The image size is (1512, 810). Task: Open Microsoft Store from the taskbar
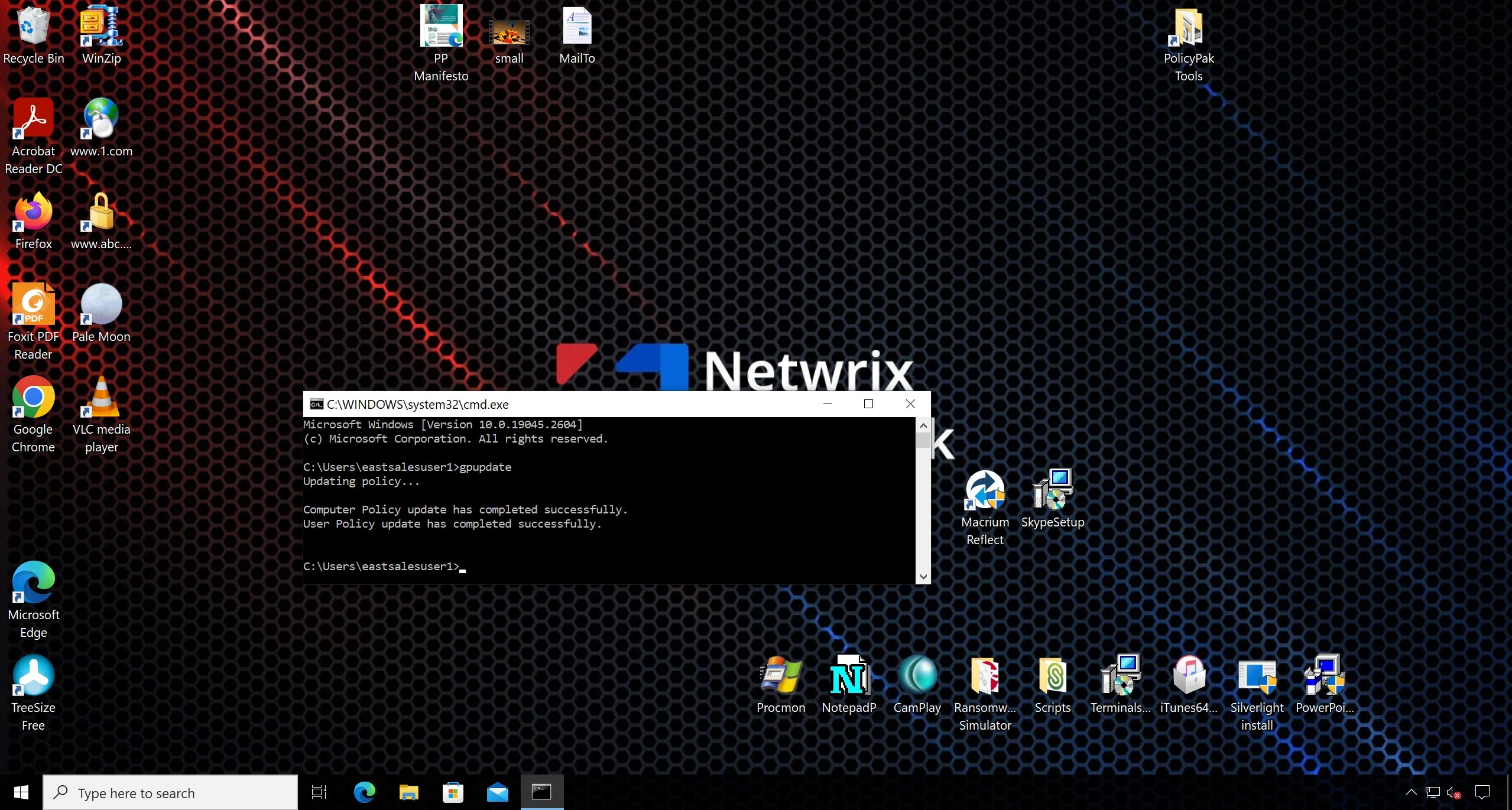pos(453,792)
